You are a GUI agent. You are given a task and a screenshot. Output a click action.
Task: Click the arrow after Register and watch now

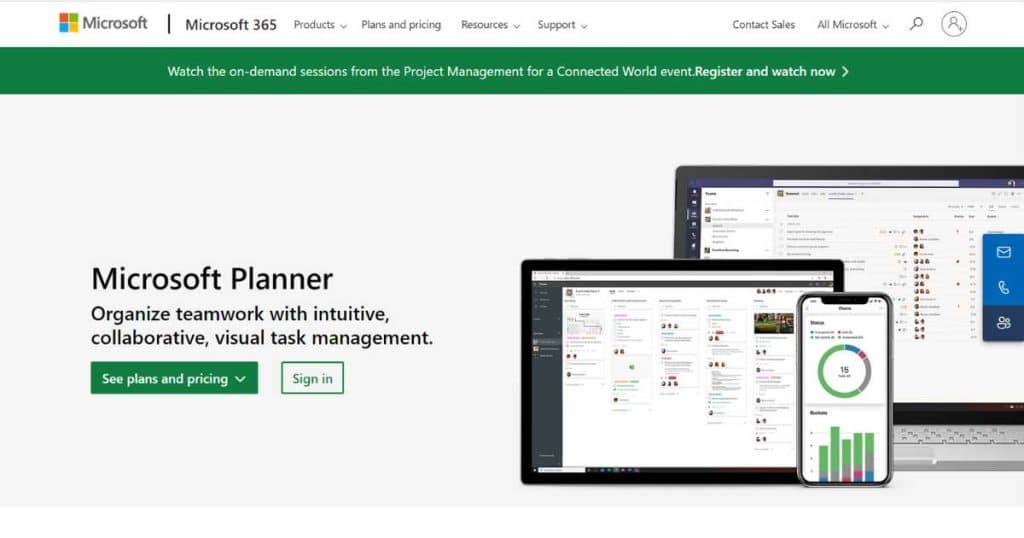845,71
